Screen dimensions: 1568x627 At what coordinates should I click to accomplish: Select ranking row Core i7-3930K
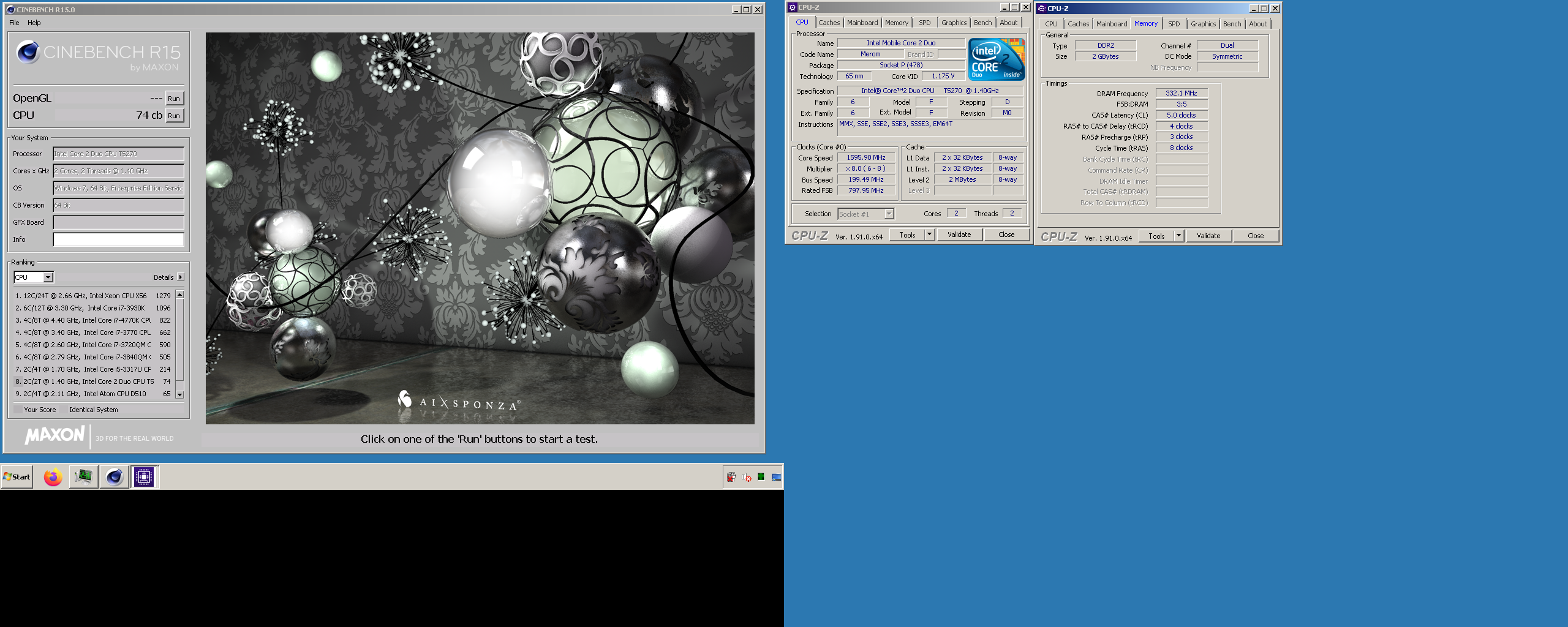[x=93, y=308]
